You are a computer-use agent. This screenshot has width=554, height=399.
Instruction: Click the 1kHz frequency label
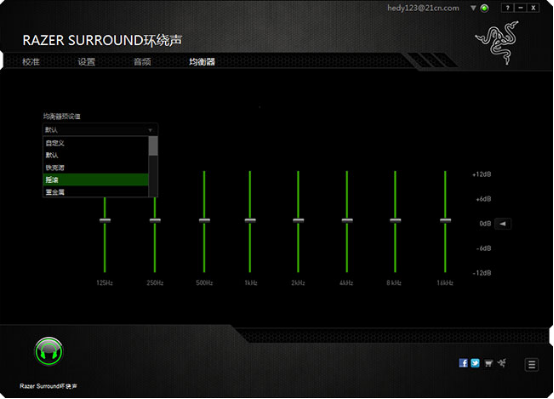click(251, 283)
